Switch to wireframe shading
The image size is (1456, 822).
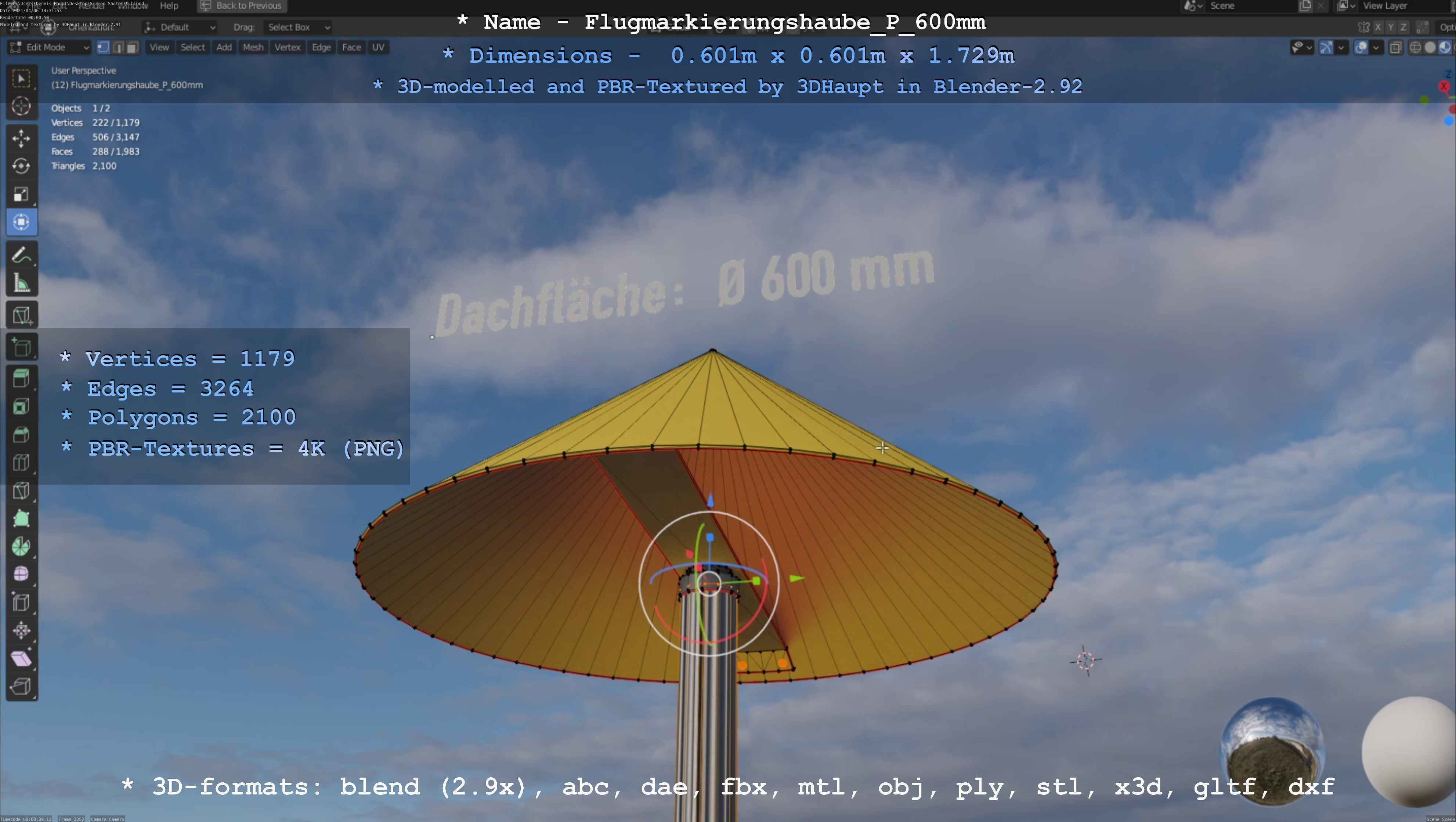1415,47
